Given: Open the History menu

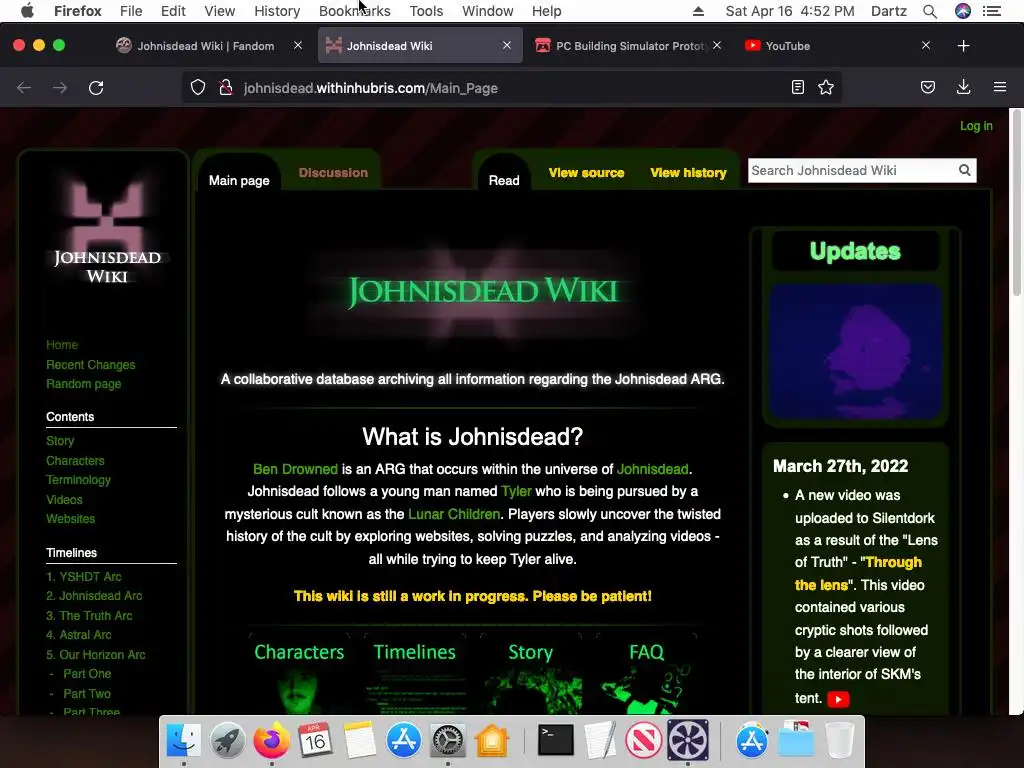Looking at the screenshot, I should tap(277, 11).
